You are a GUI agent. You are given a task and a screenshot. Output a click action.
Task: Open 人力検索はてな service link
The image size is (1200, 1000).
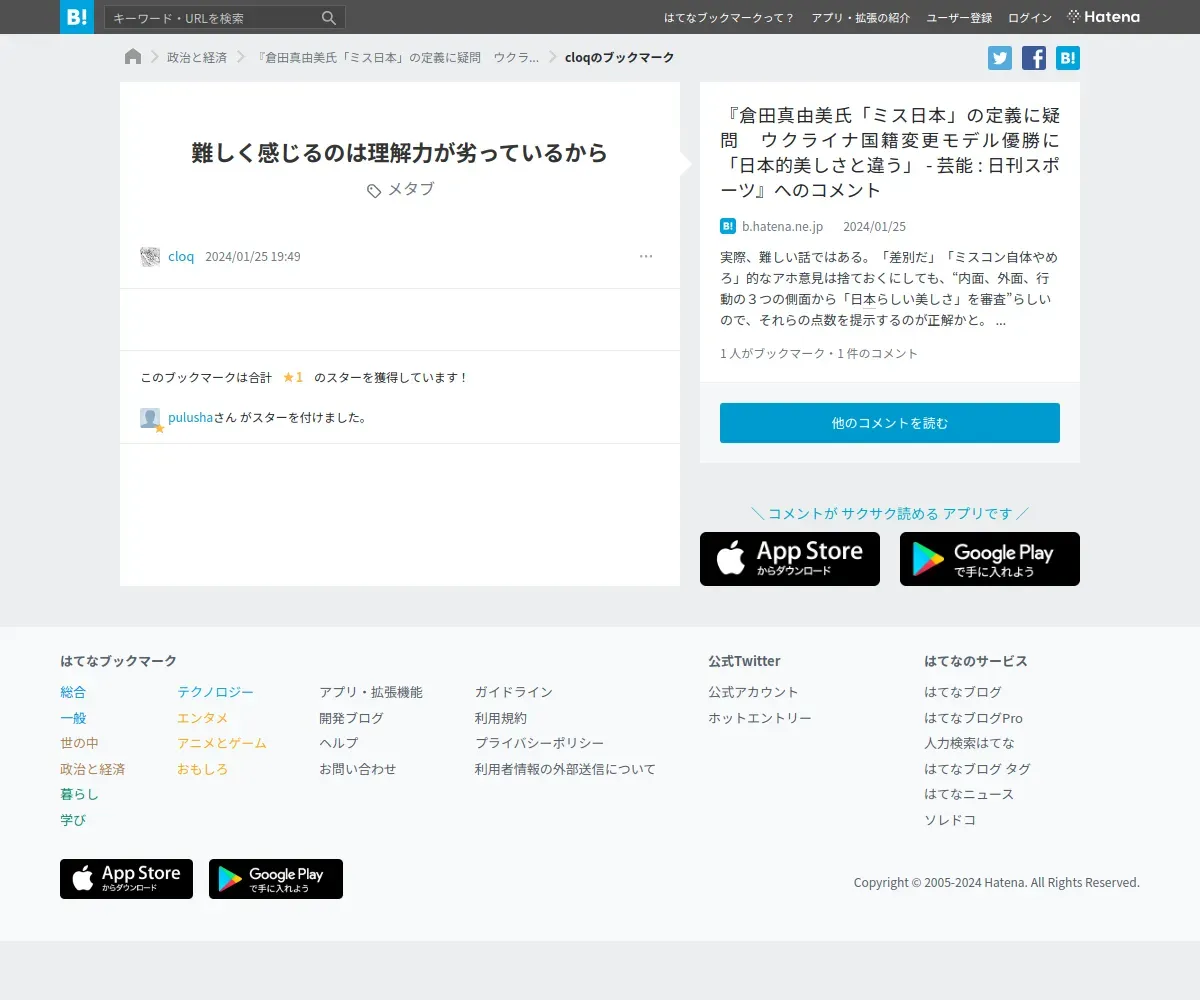[969, 743]
